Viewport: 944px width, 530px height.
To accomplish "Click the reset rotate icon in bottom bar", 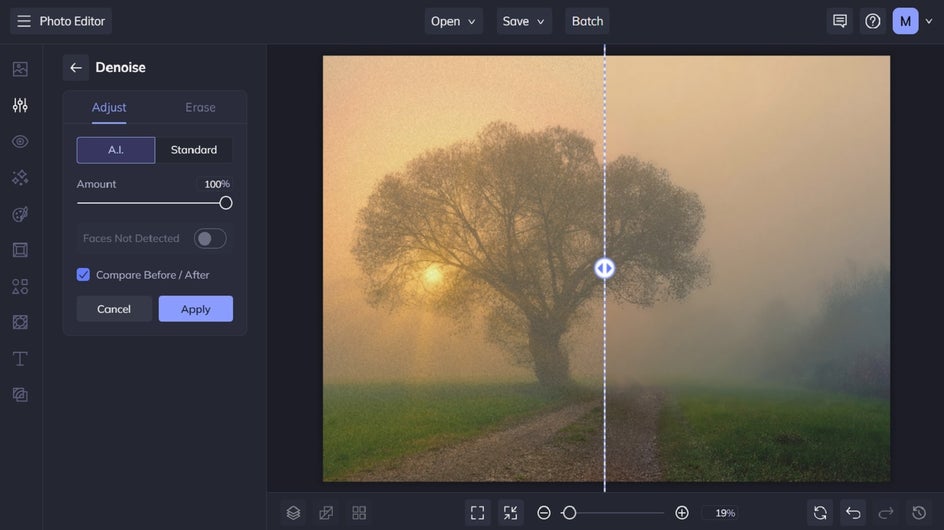I will [820, 513].
